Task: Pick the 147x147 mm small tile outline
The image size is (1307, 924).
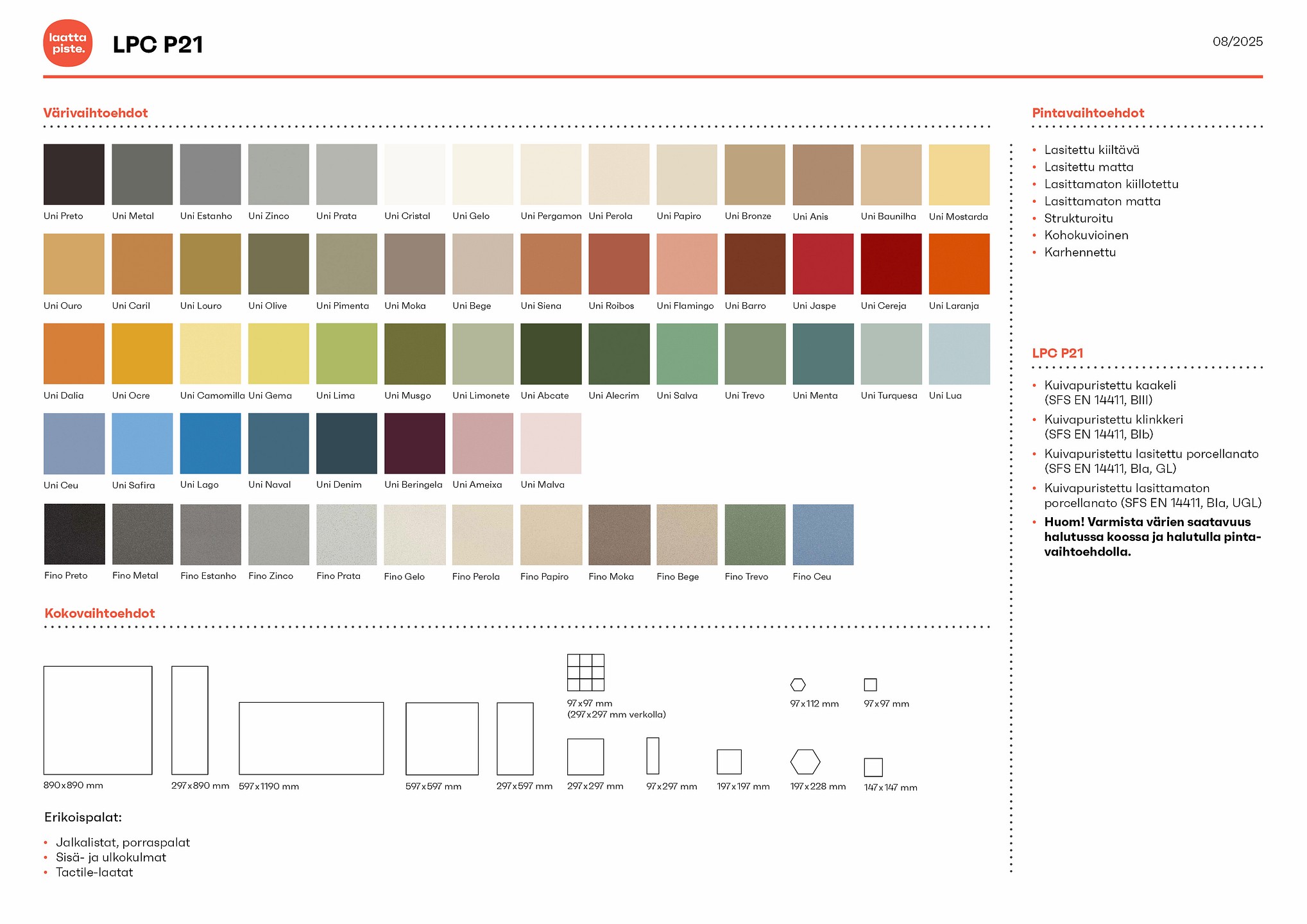Action: click(x=873, y=767)
